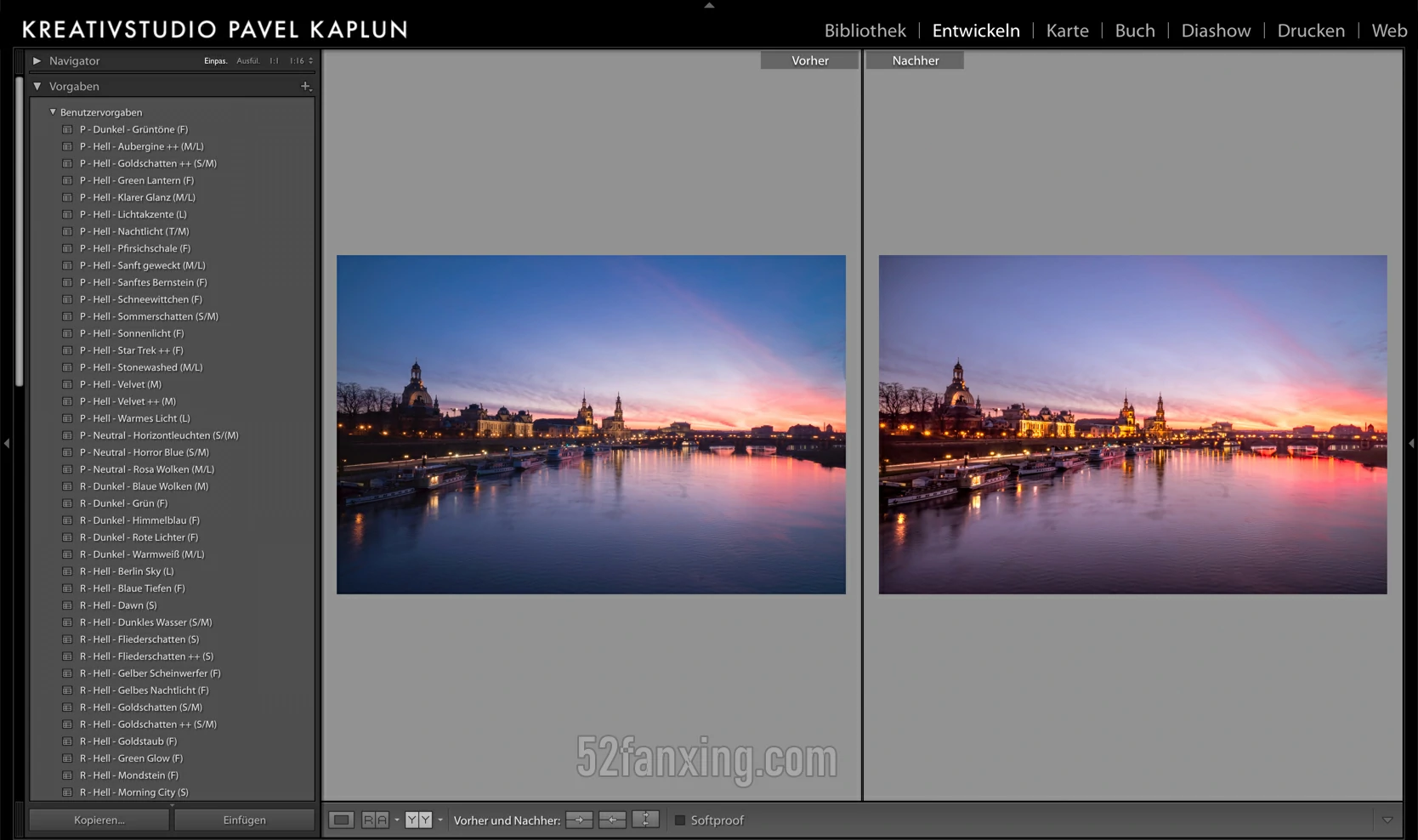Collapse the left panel group with the edge arrow
Screen dimensions: 1418x840
tap(7, 443)
